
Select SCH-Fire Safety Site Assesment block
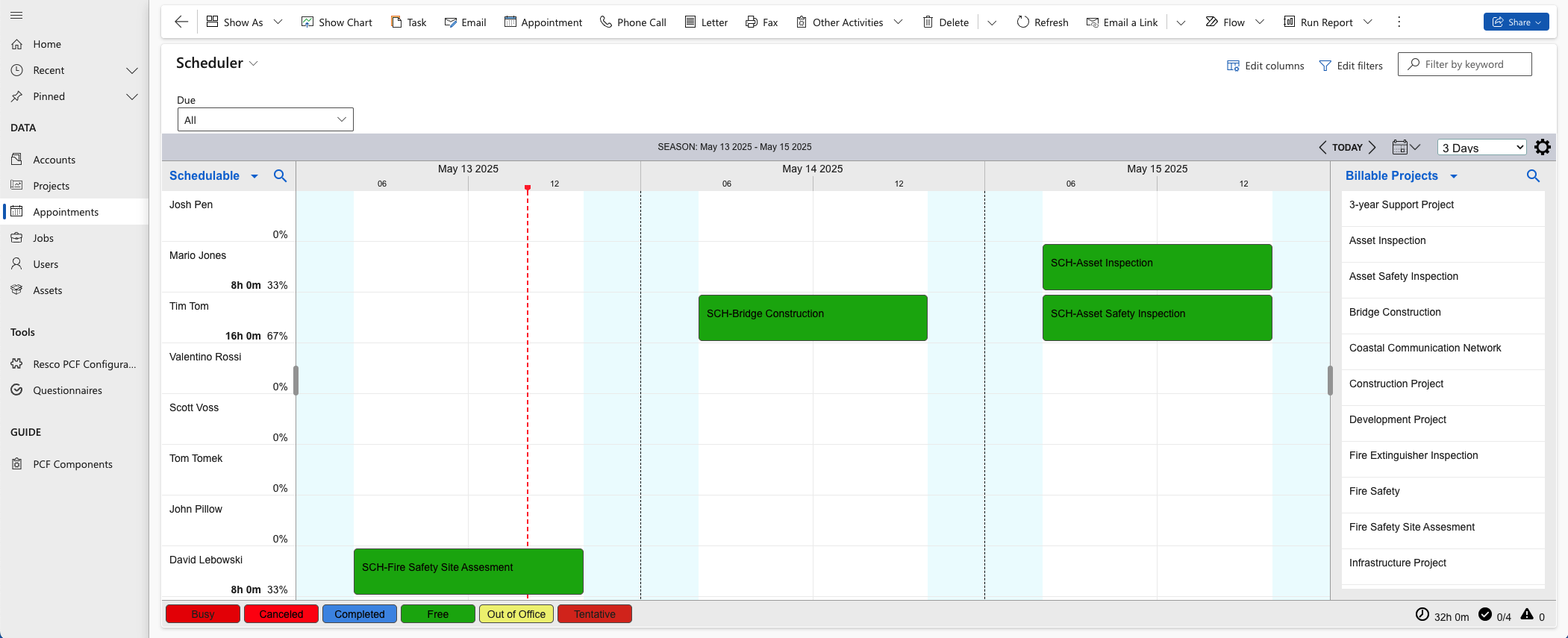pyautogui.click(x=468, y=572)
